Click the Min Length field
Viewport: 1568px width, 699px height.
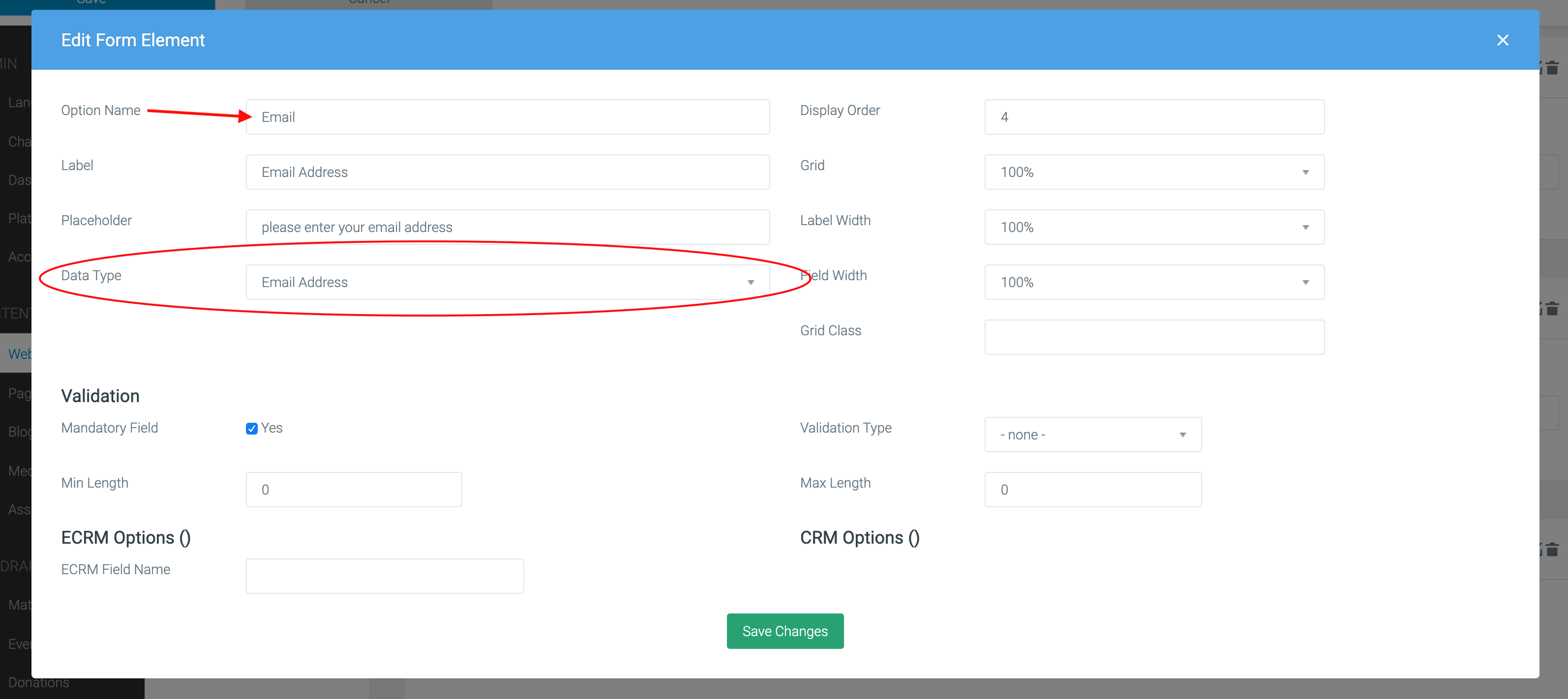pyautogui.click(x=353, y=489)
